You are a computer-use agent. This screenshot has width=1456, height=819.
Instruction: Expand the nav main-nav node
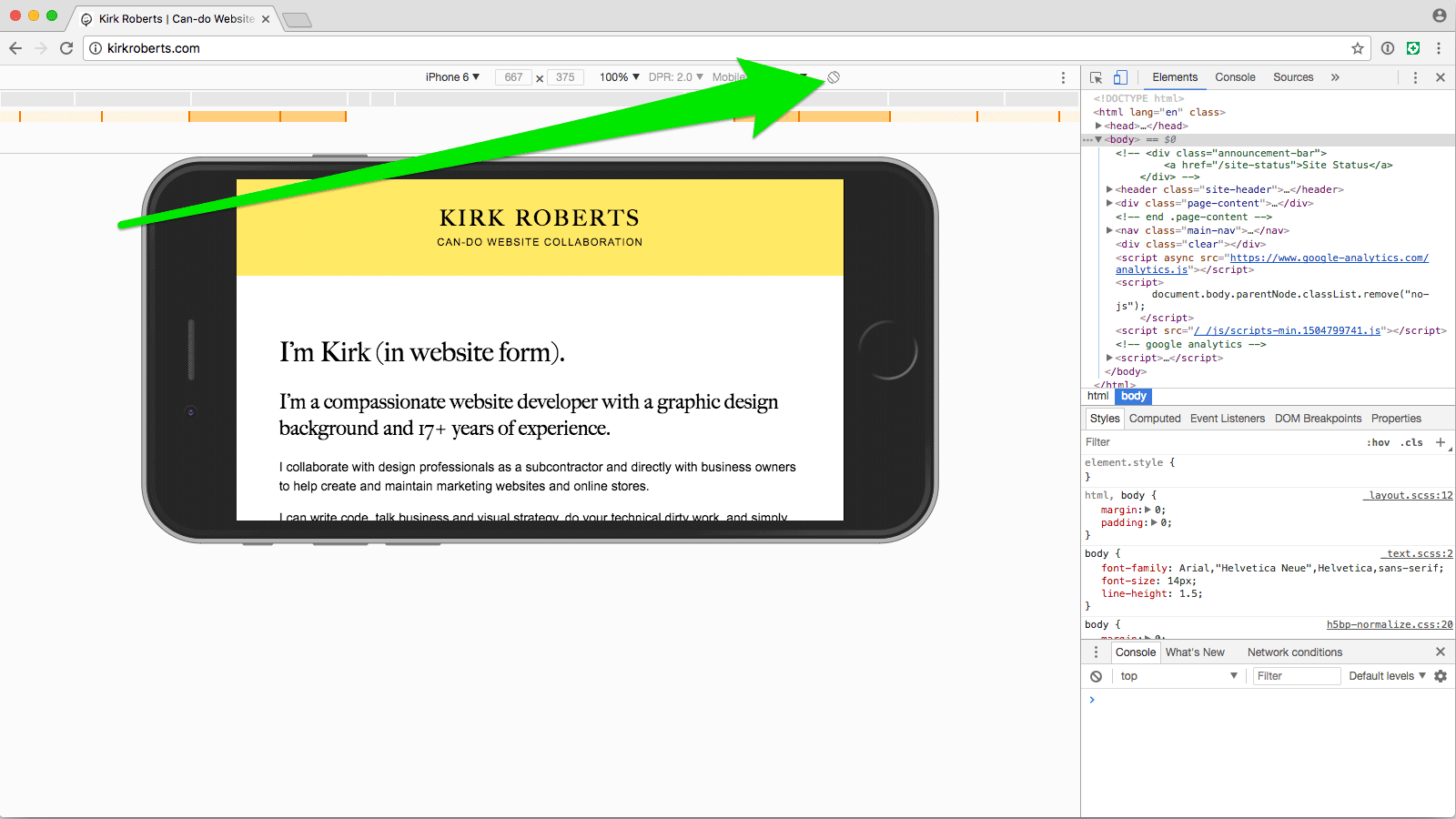1109,230
